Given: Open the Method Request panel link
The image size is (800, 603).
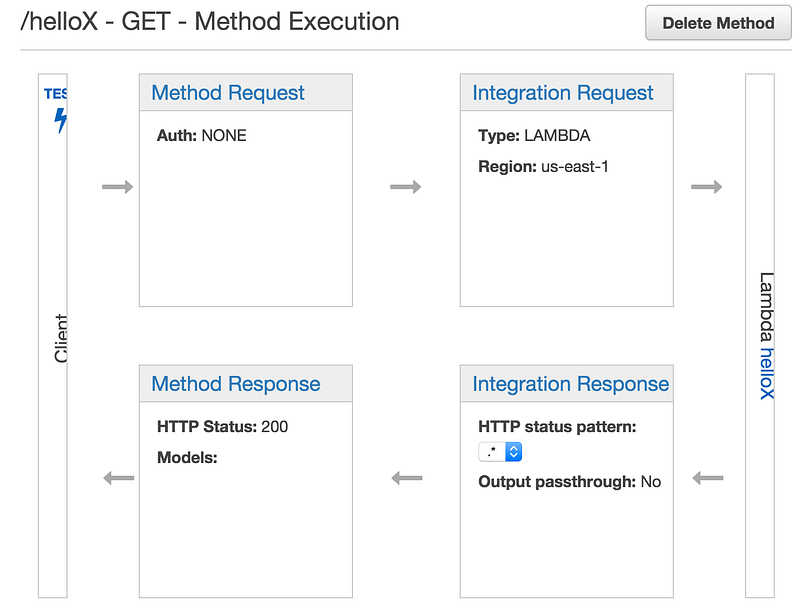Looking at the screenshot, I should [228, 93].
